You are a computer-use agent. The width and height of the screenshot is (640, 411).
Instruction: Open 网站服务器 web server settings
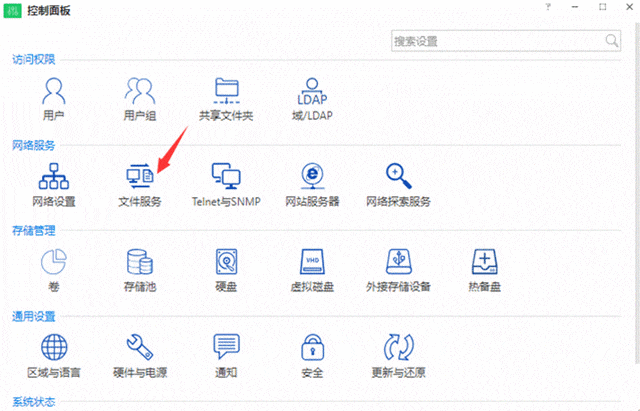pos(312,185)
